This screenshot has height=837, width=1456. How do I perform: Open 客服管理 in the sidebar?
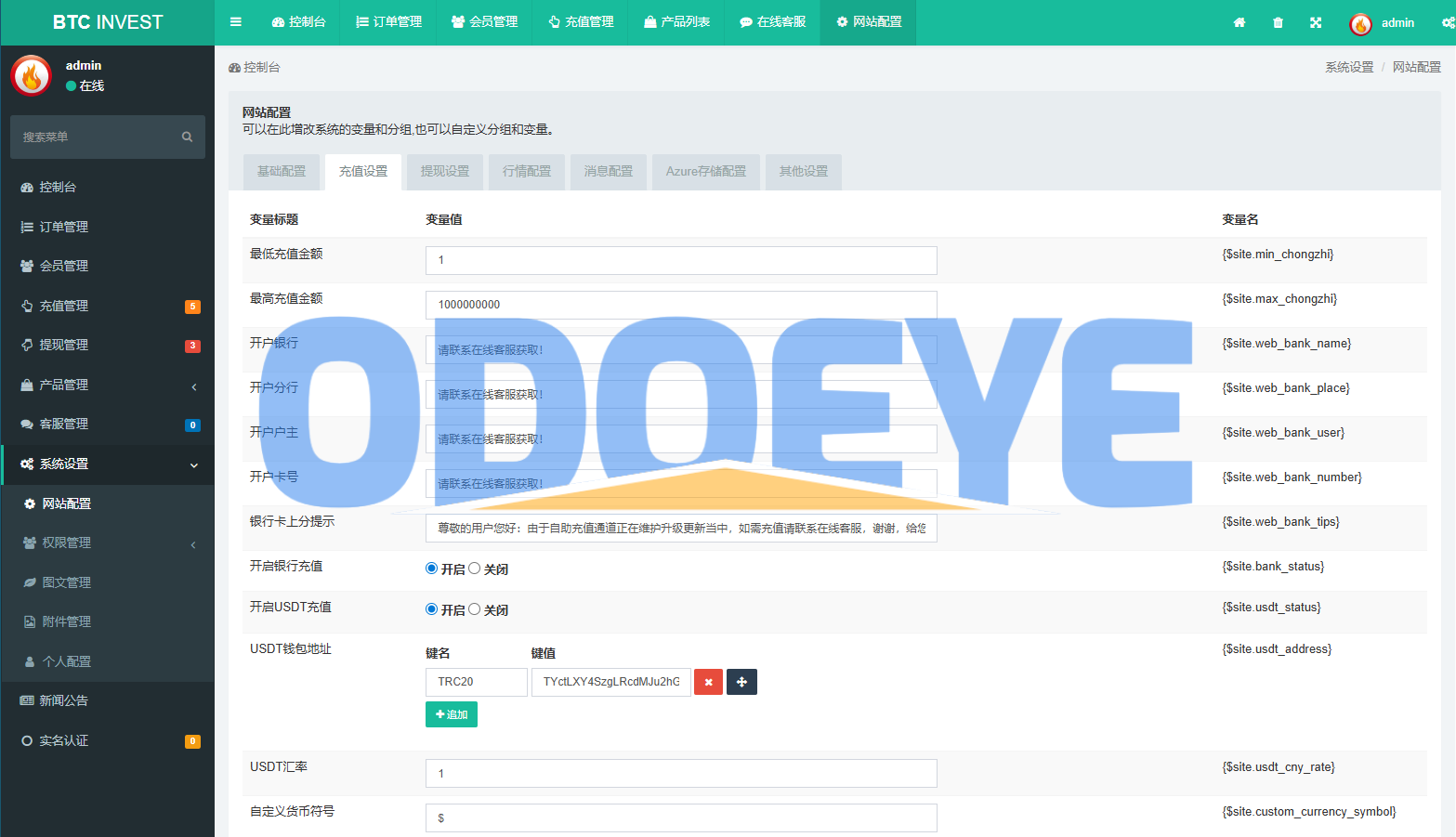108,424
